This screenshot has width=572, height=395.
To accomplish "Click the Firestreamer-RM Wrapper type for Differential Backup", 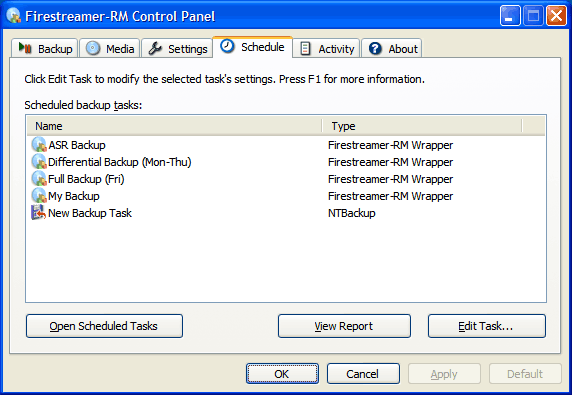I will [x=390, y=162].
